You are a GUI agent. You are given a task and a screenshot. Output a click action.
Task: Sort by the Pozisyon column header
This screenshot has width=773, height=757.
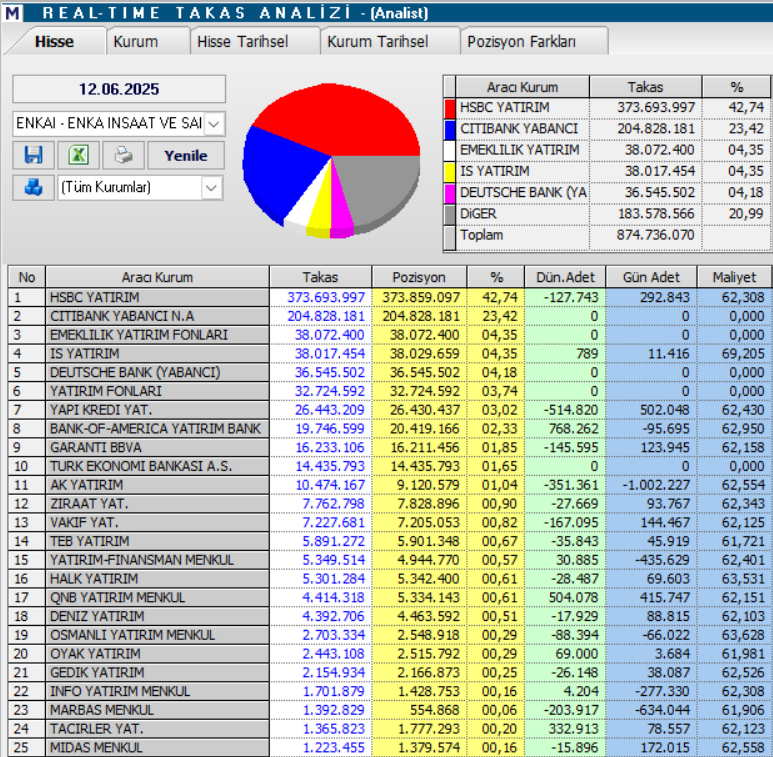click(419, 277)
